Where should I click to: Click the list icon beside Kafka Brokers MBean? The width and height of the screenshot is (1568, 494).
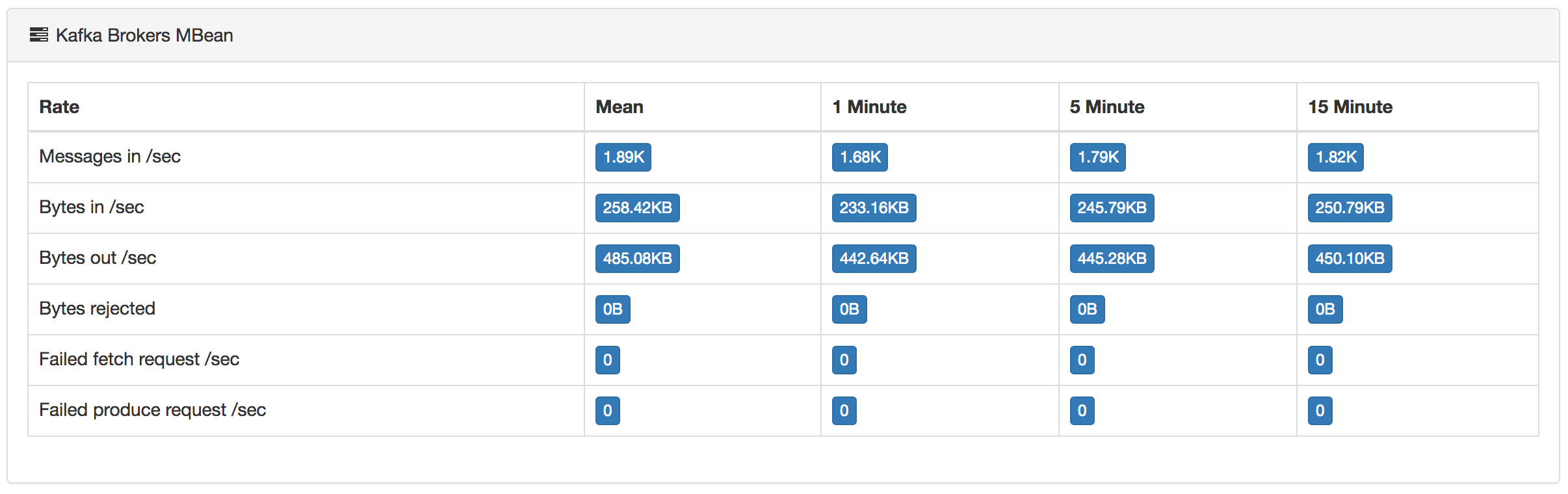39,35
